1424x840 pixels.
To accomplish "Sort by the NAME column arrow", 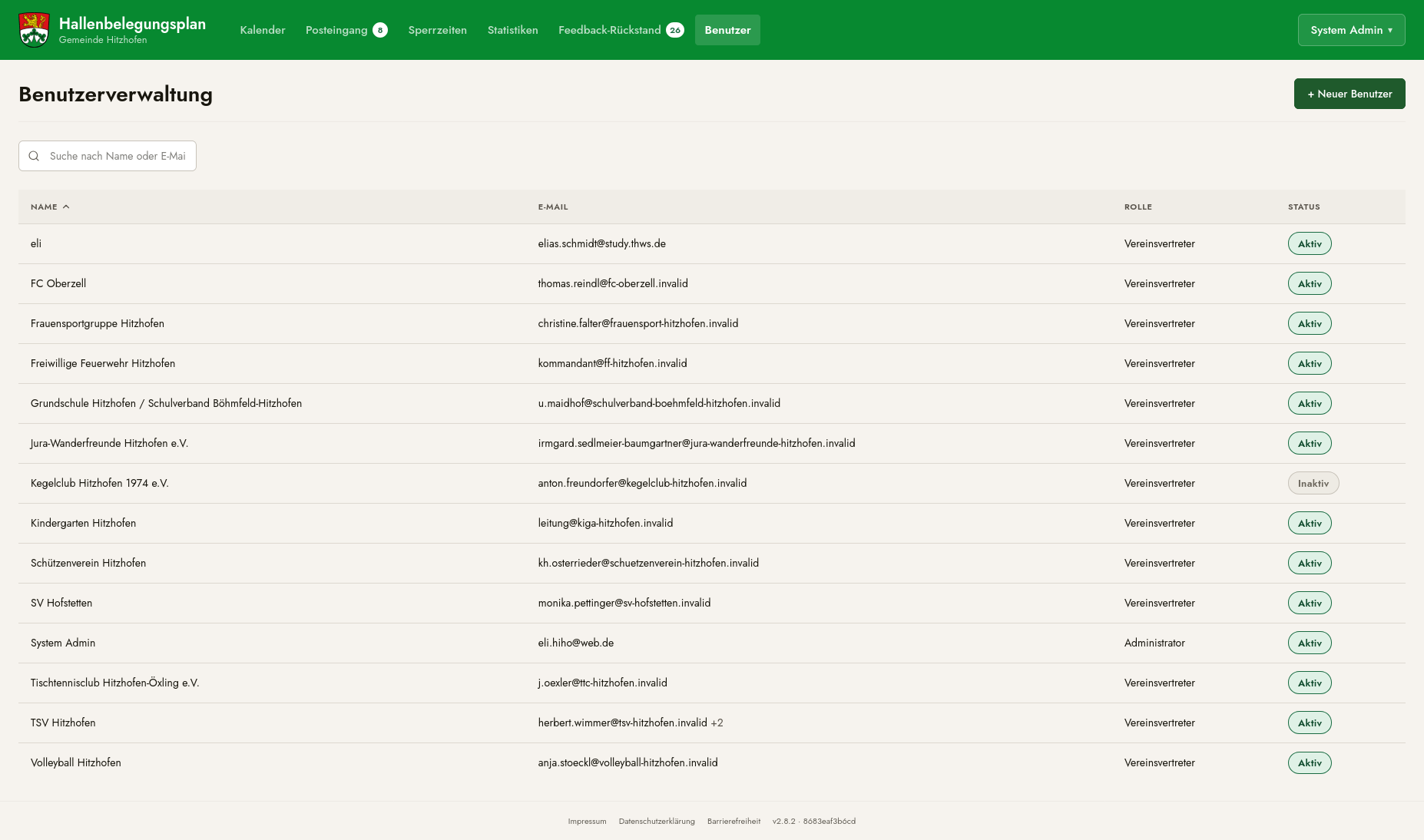I will coord(66,207).
